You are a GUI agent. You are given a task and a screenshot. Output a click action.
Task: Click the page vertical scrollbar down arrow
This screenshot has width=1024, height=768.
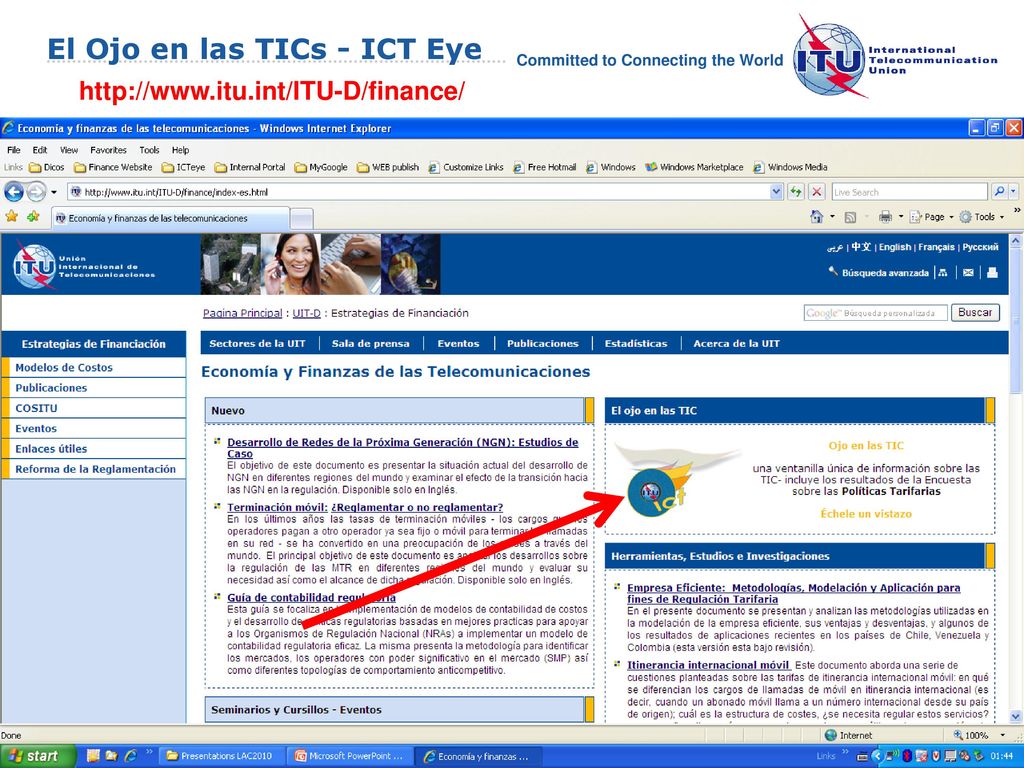pos(1016,716)
